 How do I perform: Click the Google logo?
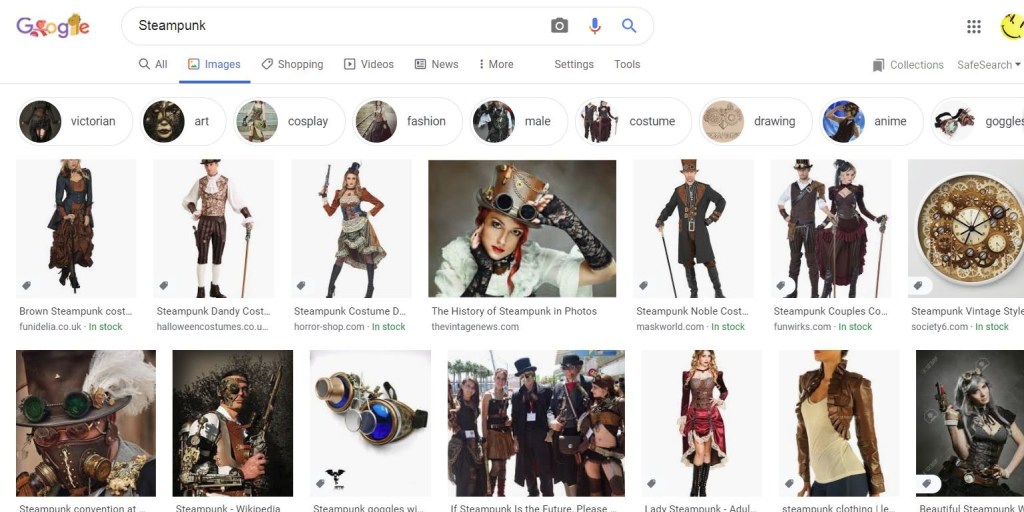tap(53, 27)
